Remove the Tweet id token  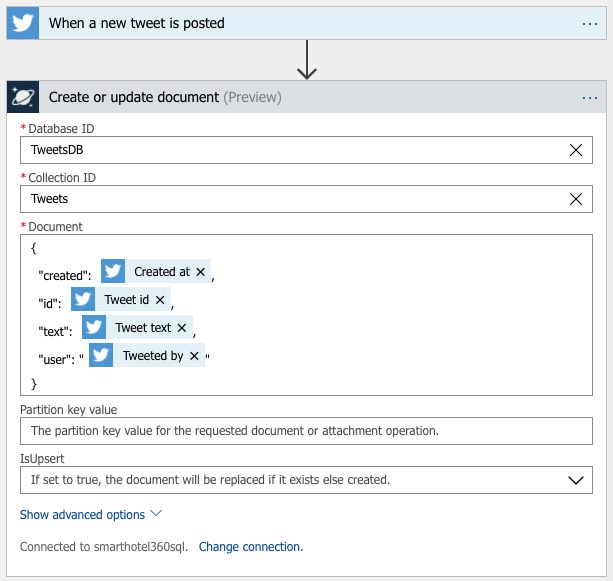click(x=160, y=300)
